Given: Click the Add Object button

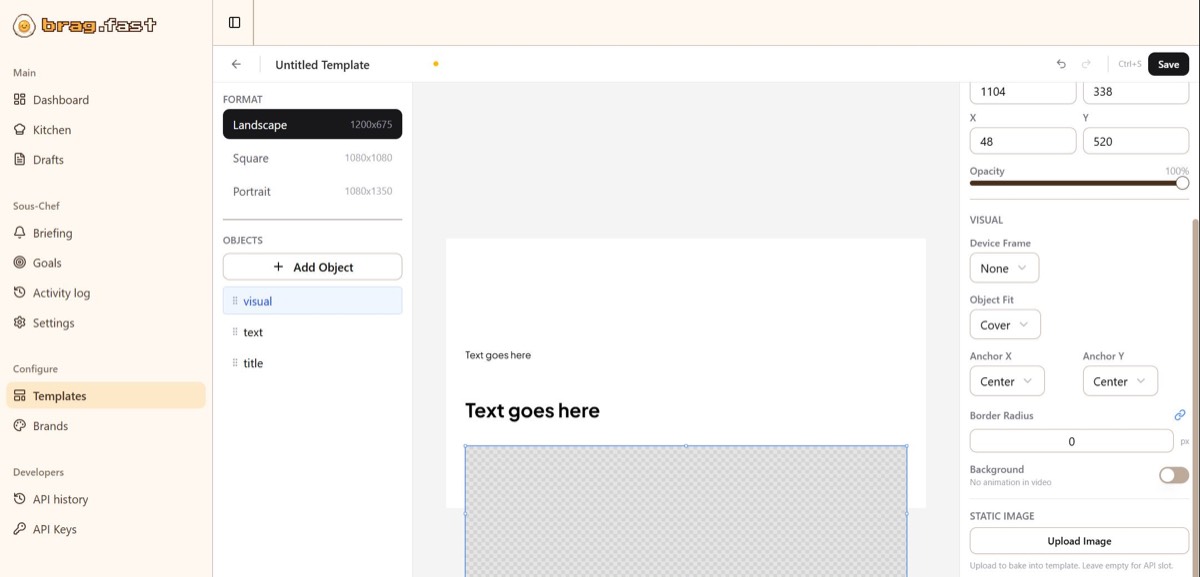Looking at the screenshot, I should [x=312, y=267].
